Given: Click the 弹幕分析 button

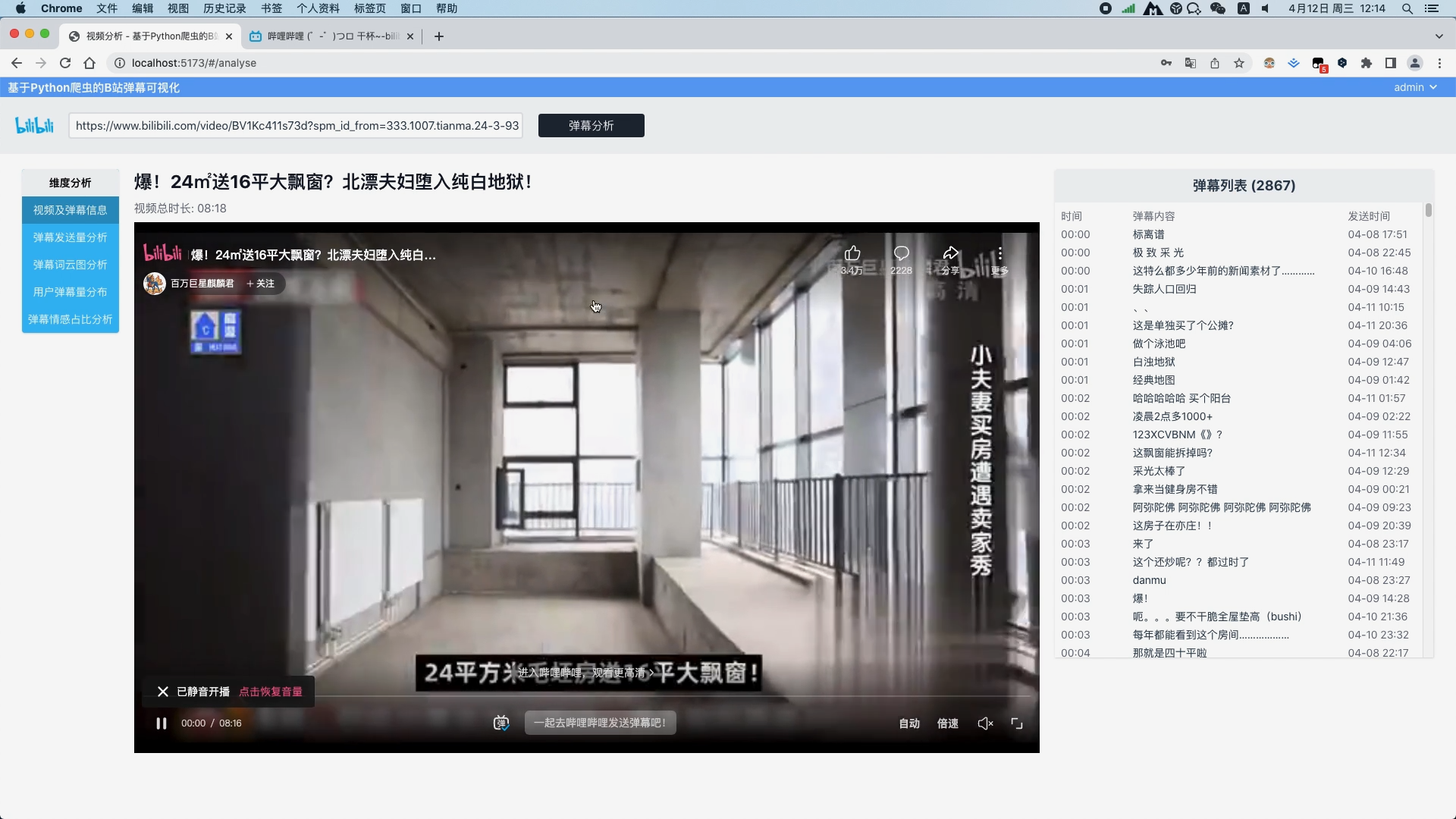Looking at the screenshot, I should click(591, 125).
